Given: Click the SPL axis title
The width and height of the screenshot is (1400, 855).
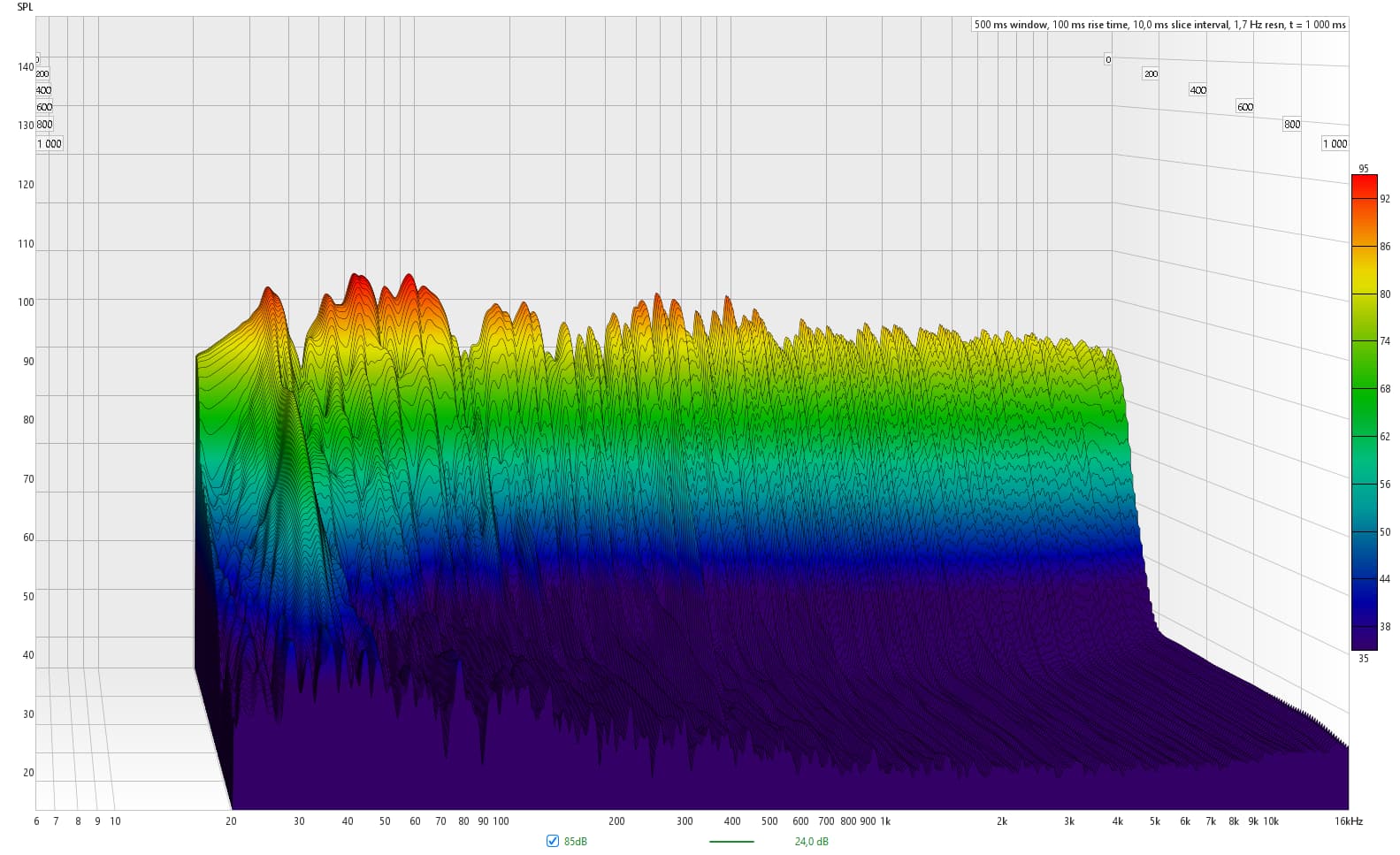Looking at the screenshot, I should pos(26,7).
